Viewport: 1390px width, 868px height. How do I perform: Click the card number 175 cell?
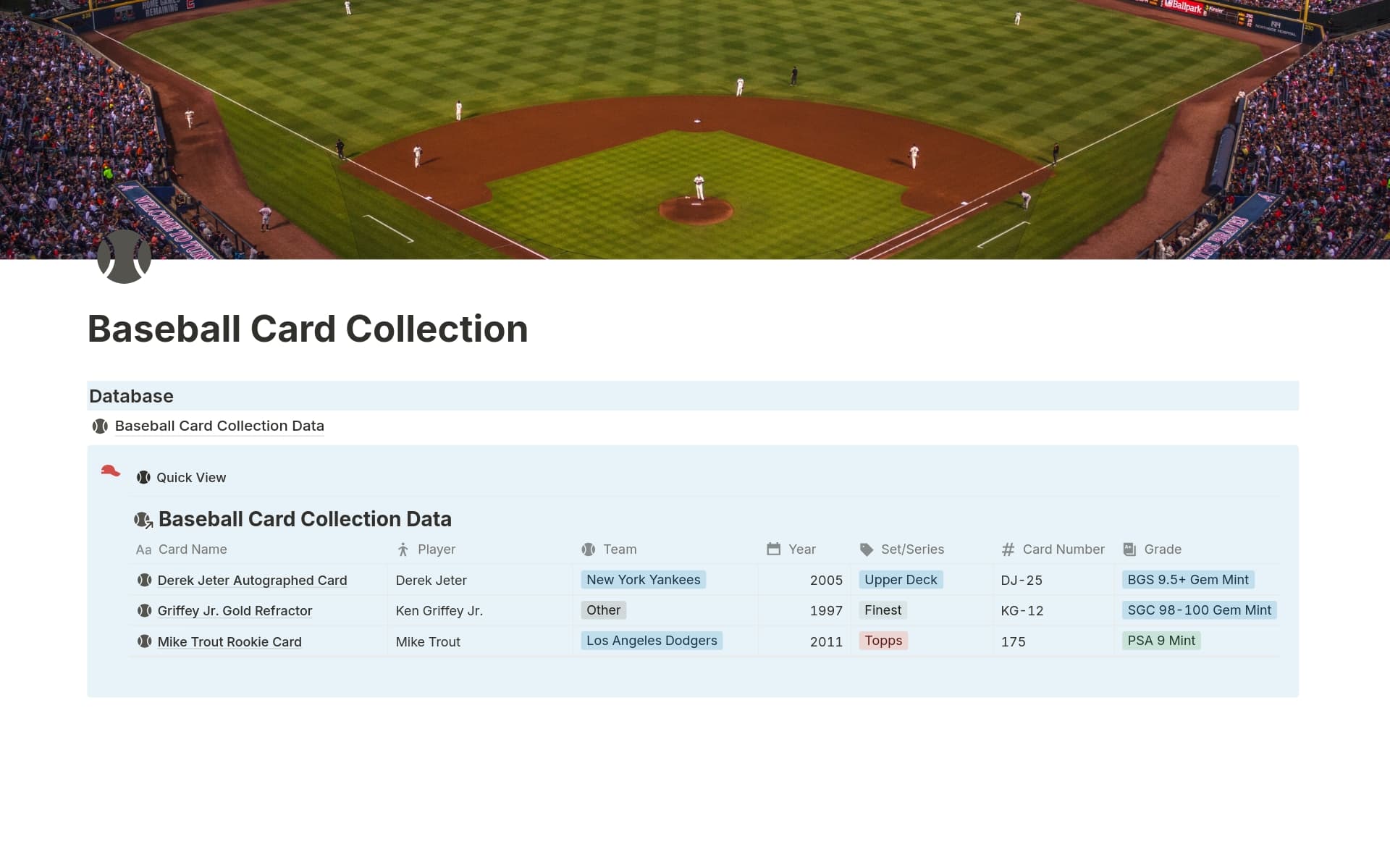(x=1053, y=642)
